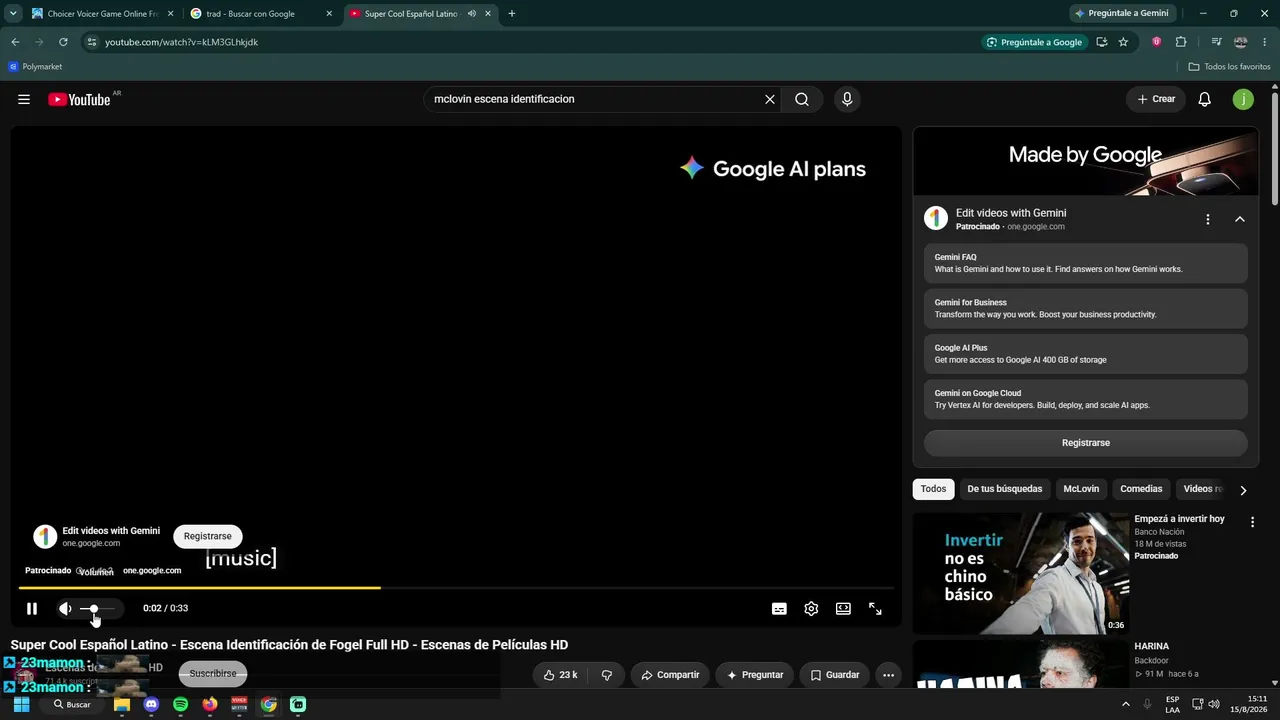
Task: Collapse the Edit videos with Gemini ad panel
Action: coord(1239,219)
